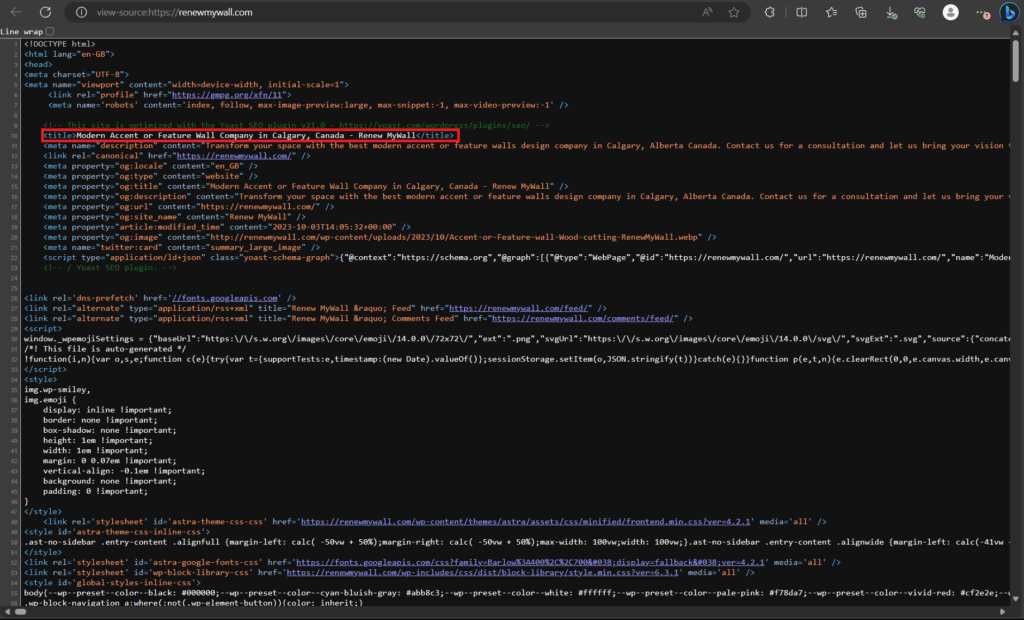1024x620 pixels.
Task: Click the <html lang="en-GB"> line
Action: tap(69, 54)
